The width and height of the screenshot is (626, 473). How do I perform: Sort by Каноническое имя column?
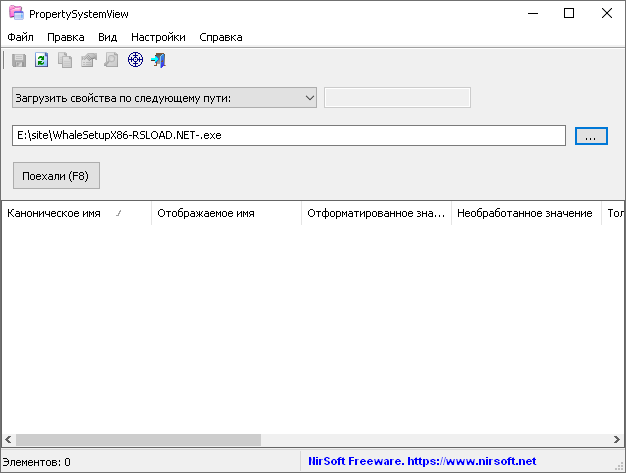click(x=77, y=214)
